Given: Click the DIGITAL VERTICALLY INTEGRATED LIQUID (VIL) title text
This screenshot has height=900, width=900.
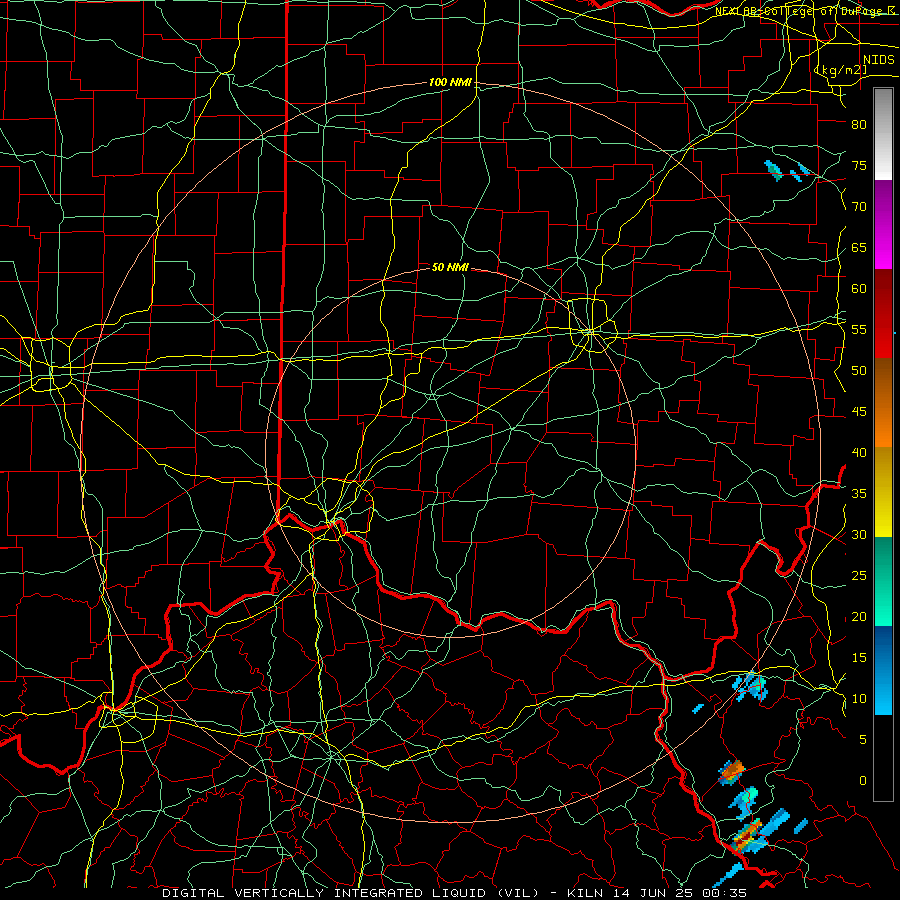Looking at the screenshot, I should pos(351,893).
